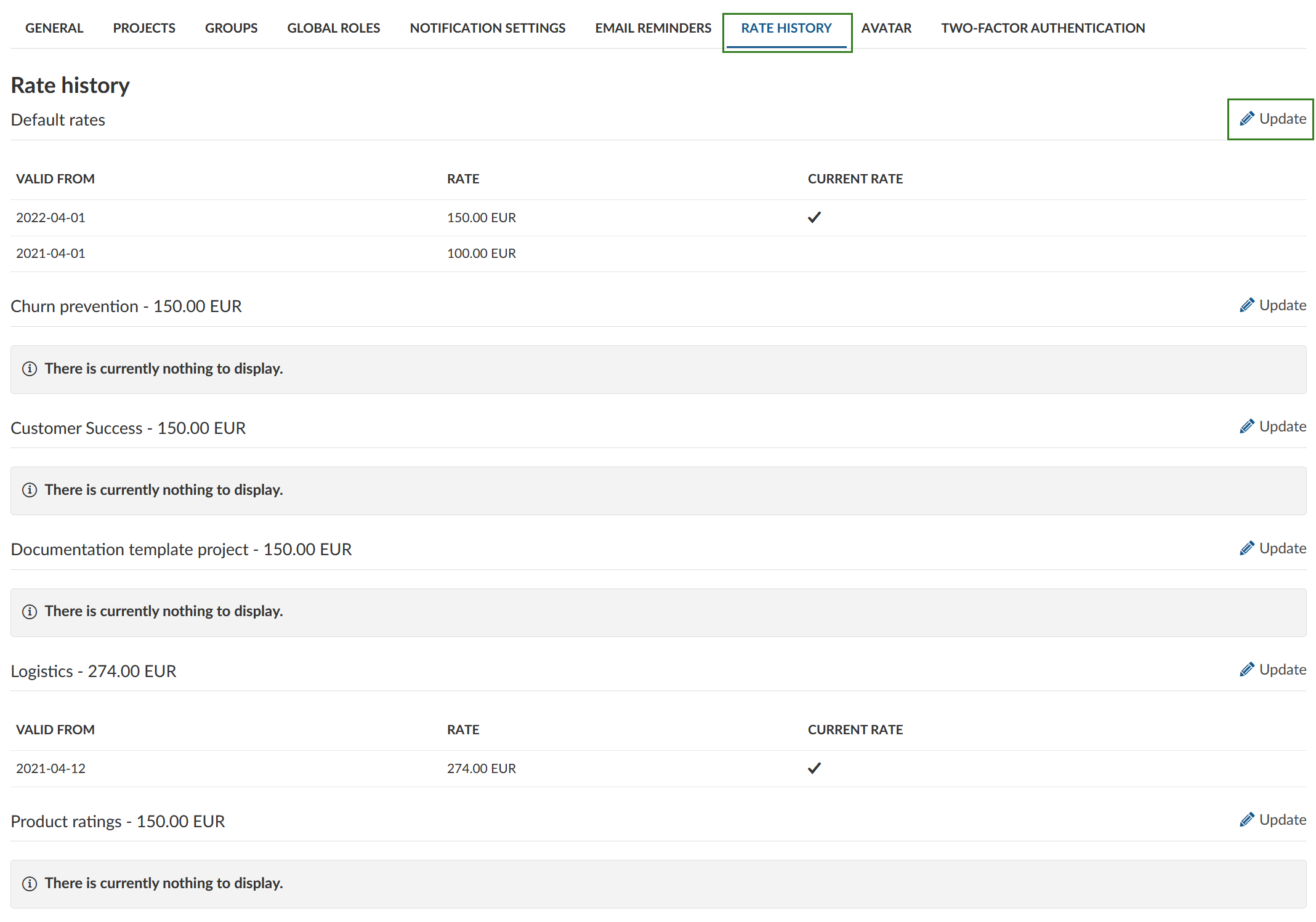Viewport: 1316px width, 922px height.
Task: Click pencil icon for Documentation template project
Action: click(x=1246, y=548)
